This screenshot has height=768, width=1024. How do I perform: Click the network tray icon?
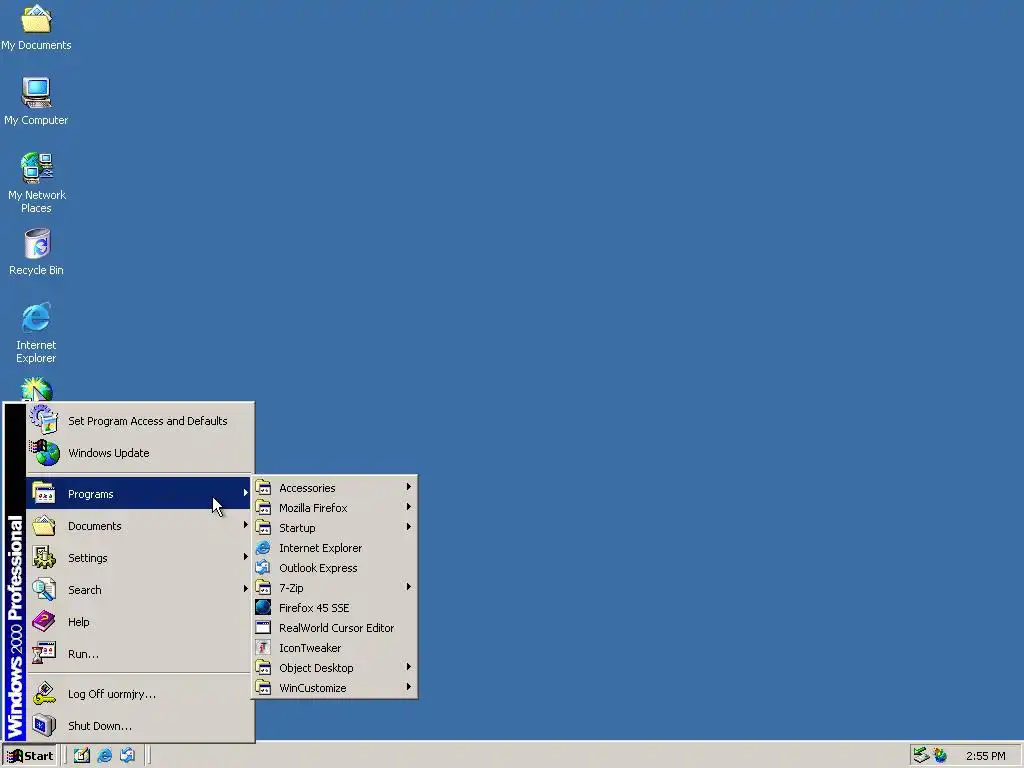(x=921, y=755)
